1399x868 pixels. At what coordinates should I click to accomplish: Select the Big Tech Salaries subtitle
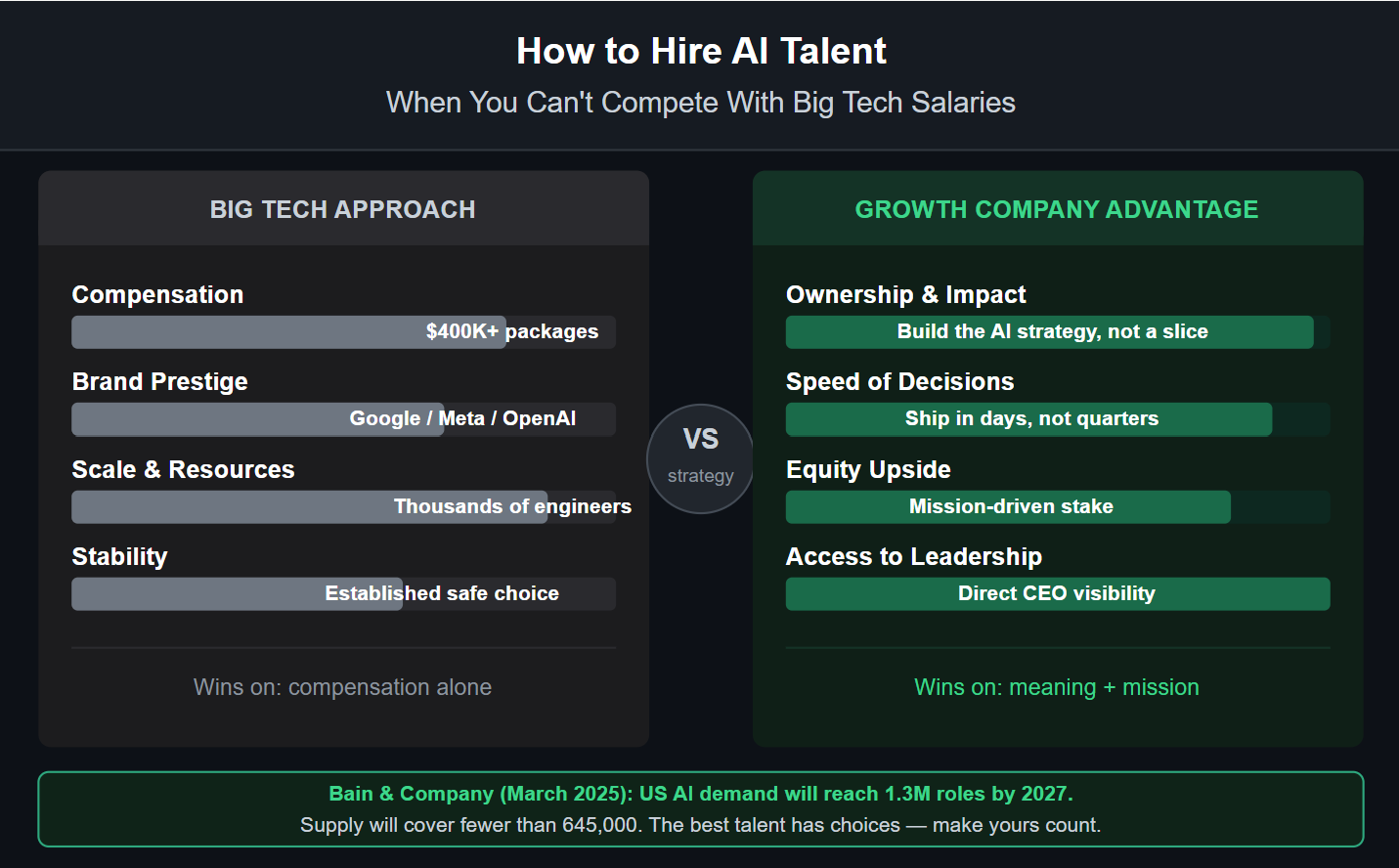point(701,103)
